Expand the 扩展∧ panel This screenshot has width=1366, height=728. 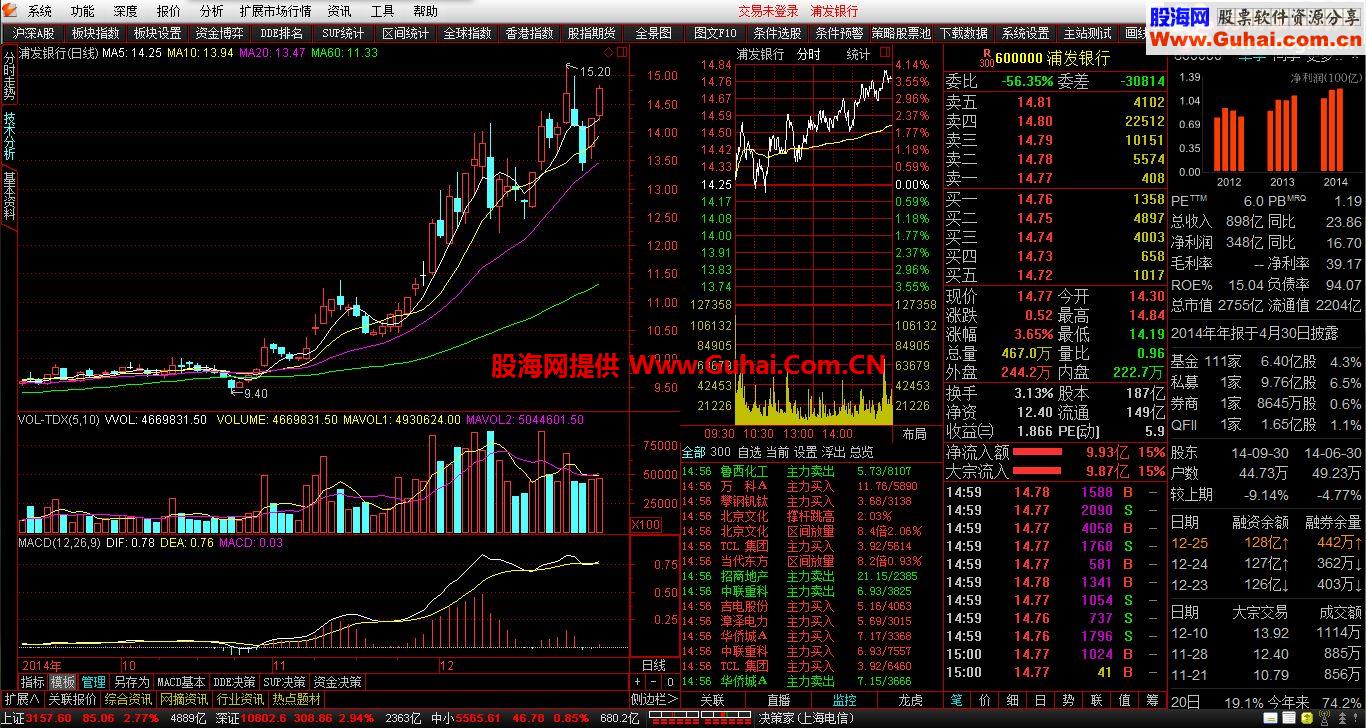(x=21, y=699)
